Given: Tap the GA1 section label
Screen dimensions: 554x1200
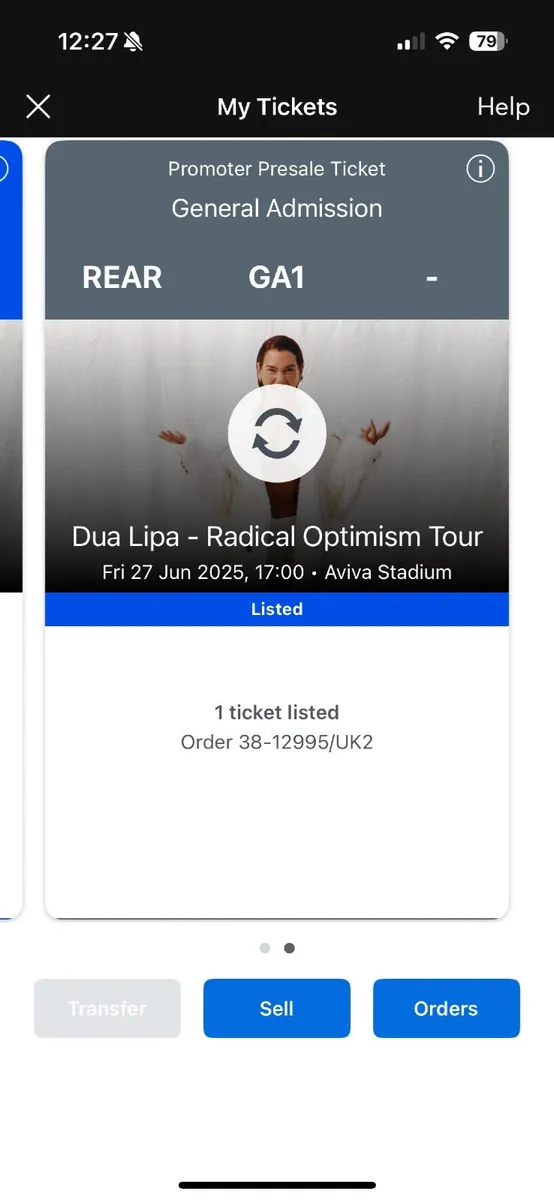Looking at the screenshot, I should pos(277,277).
